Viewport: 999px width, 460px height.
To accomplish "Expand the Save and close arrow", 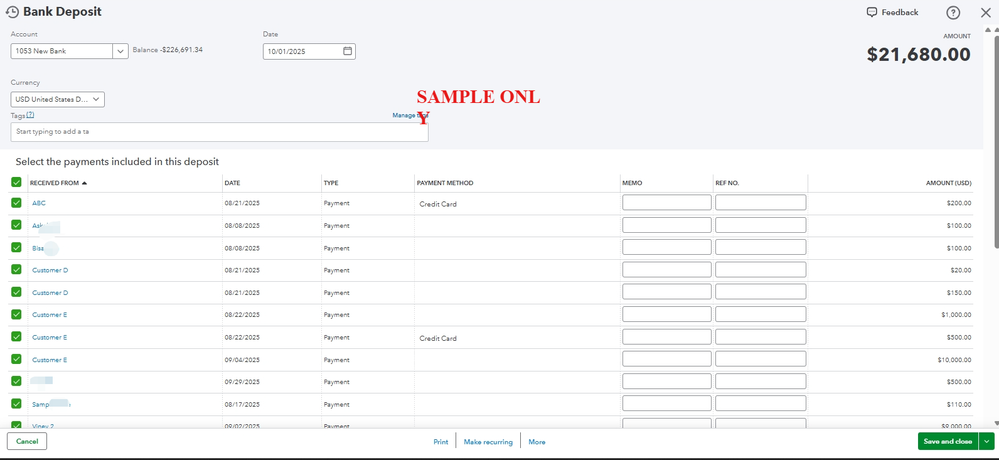I will pos(987,441).
